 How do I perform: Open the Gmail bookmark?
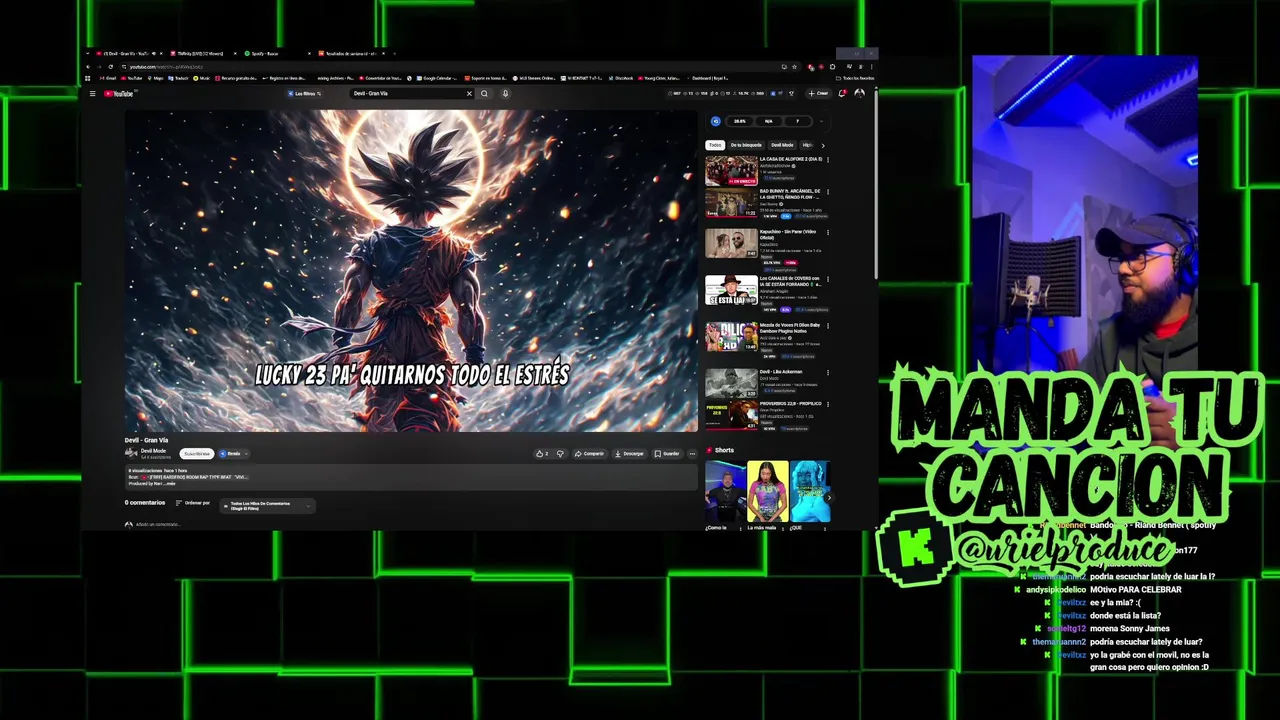(106, 78)
